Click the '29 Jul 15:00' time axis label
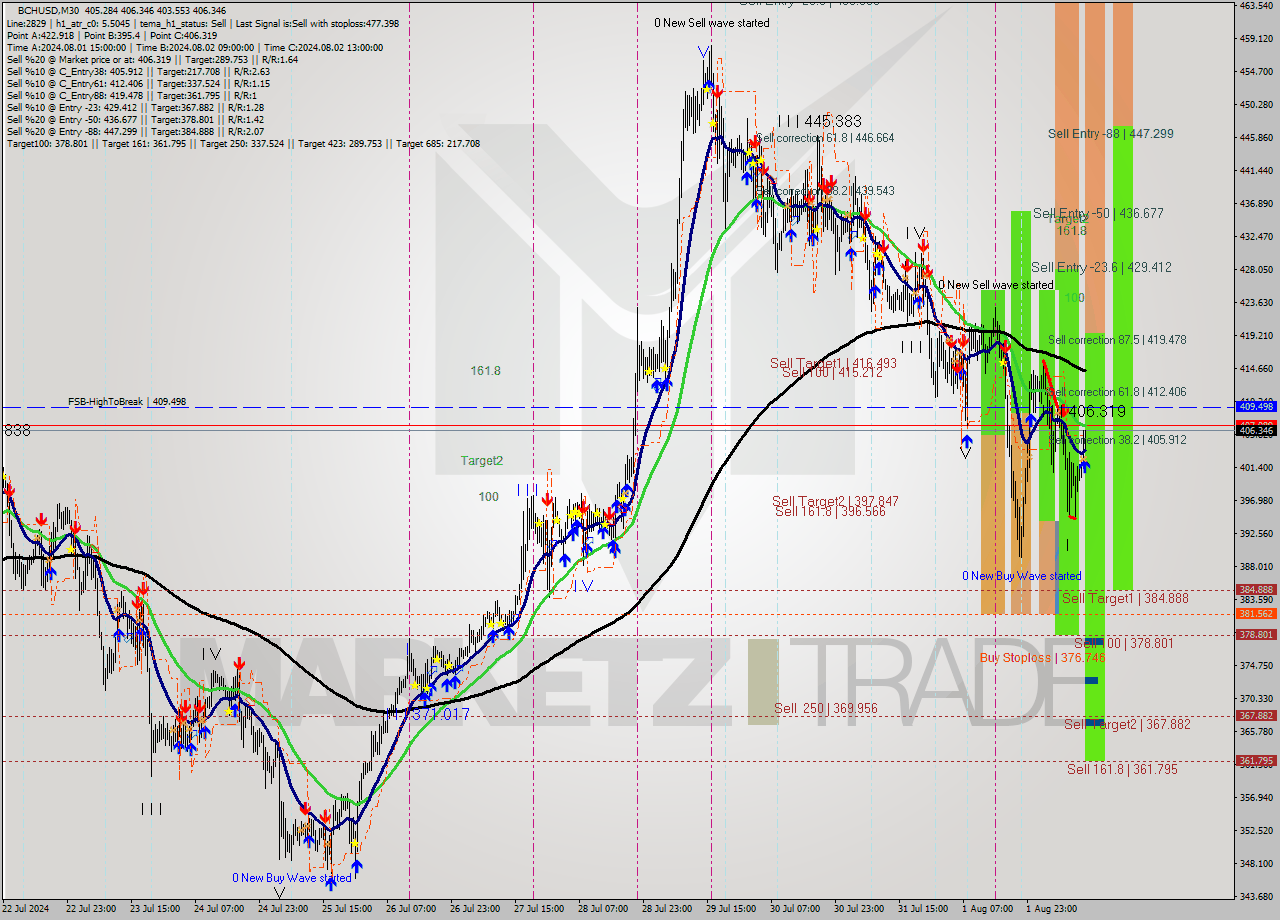Image resolution: width=1280 pixels, height=920 pixels. pyautogui.click(x=730, y=909)
